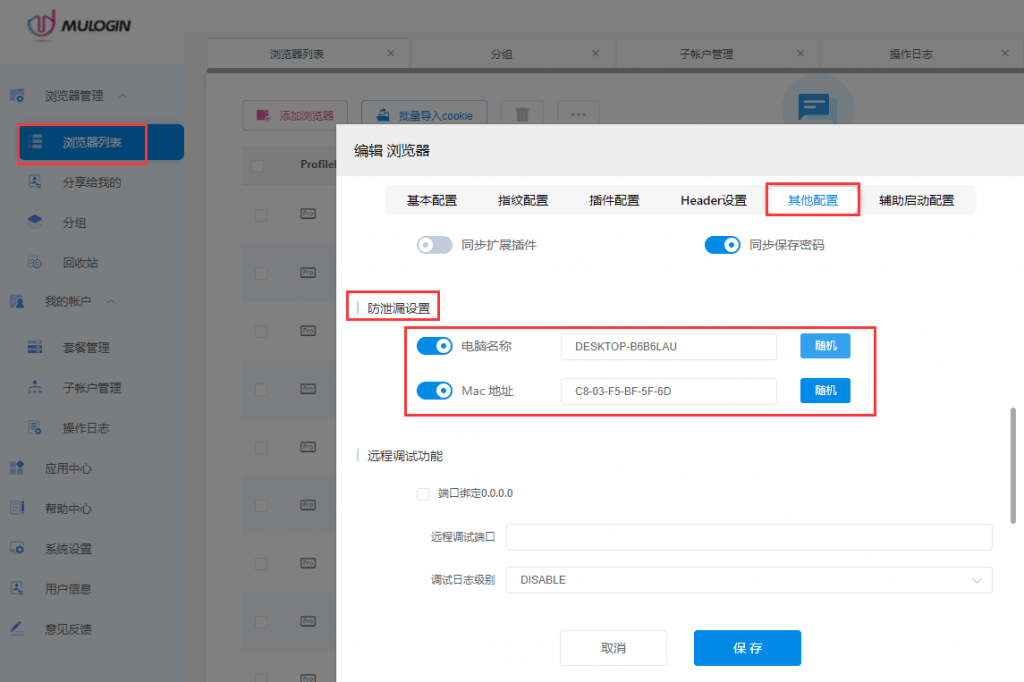Open the three-dots more options button
Screen dimensions: 1024x682
tap(579, 115)
